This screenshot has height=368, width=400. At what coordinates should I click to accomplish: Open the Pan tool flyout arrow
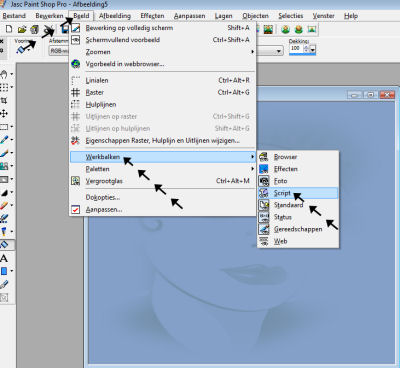pos(12,74)
